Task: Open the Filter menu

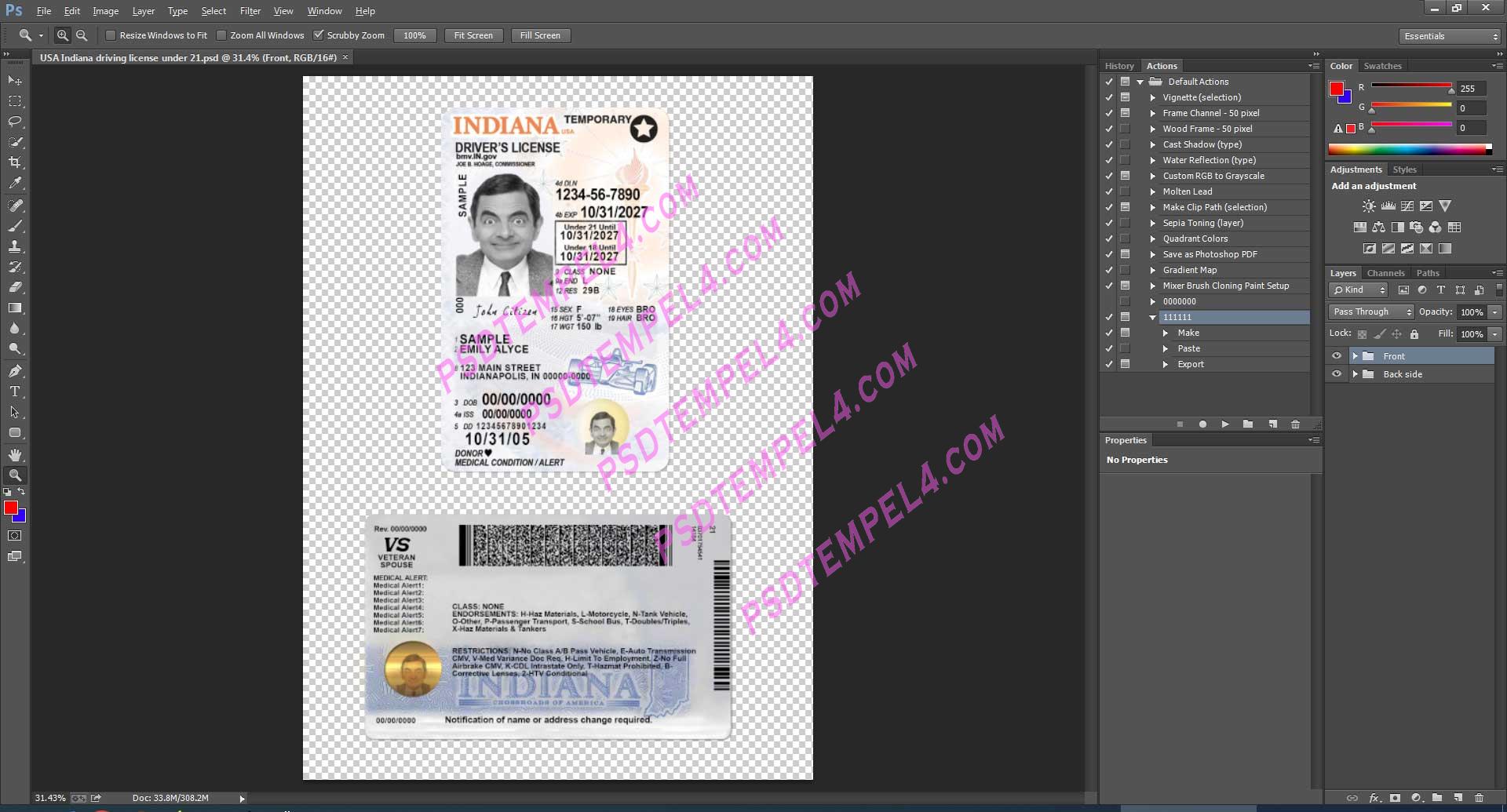Action: [x=250, y=11]
